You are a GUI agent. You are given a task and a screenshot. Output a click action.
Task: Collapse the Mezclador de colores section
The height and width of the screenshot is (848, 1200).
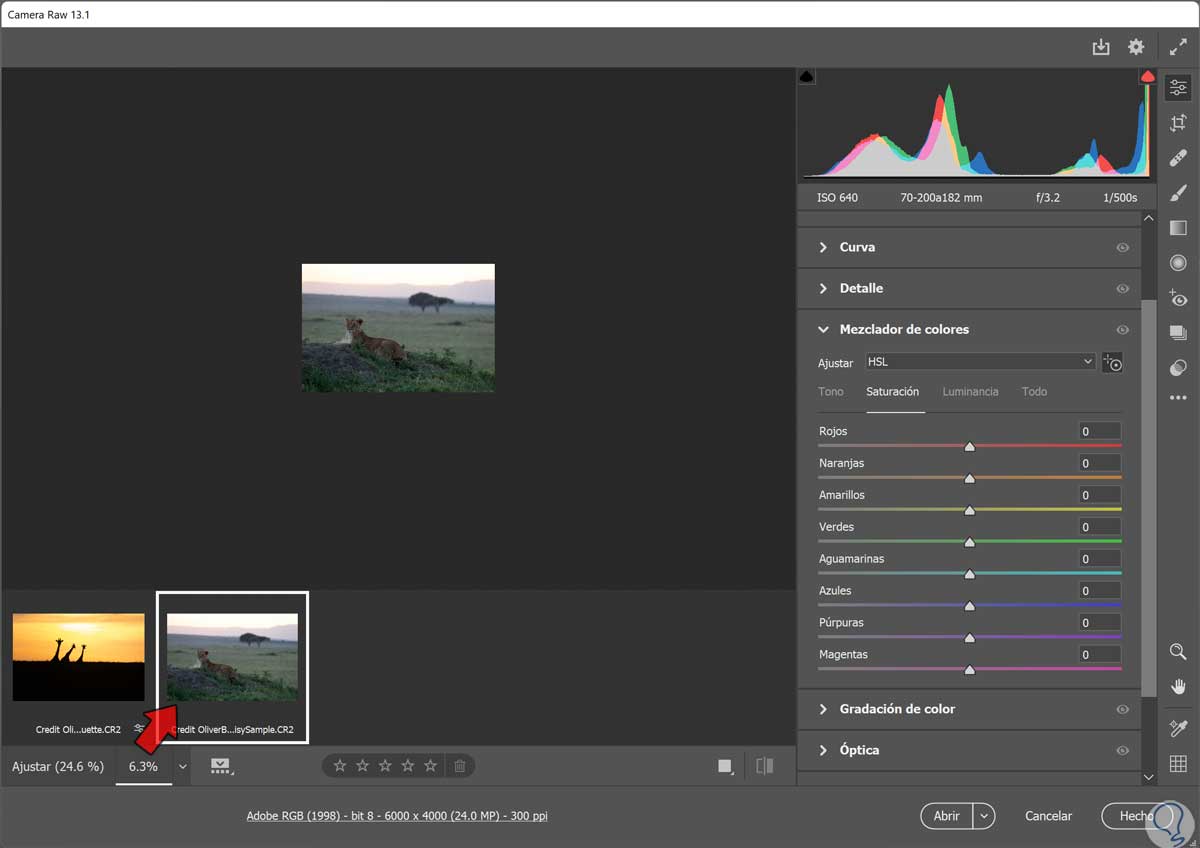coord(823,329)
